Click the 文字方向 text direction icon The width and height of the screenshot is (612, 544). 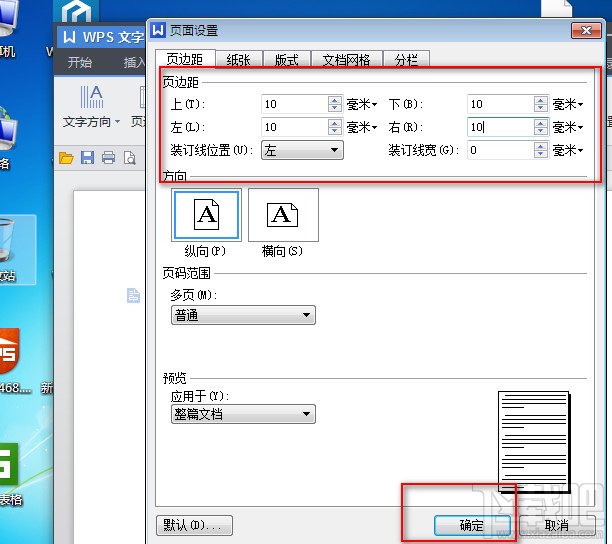tap(91, 96)
